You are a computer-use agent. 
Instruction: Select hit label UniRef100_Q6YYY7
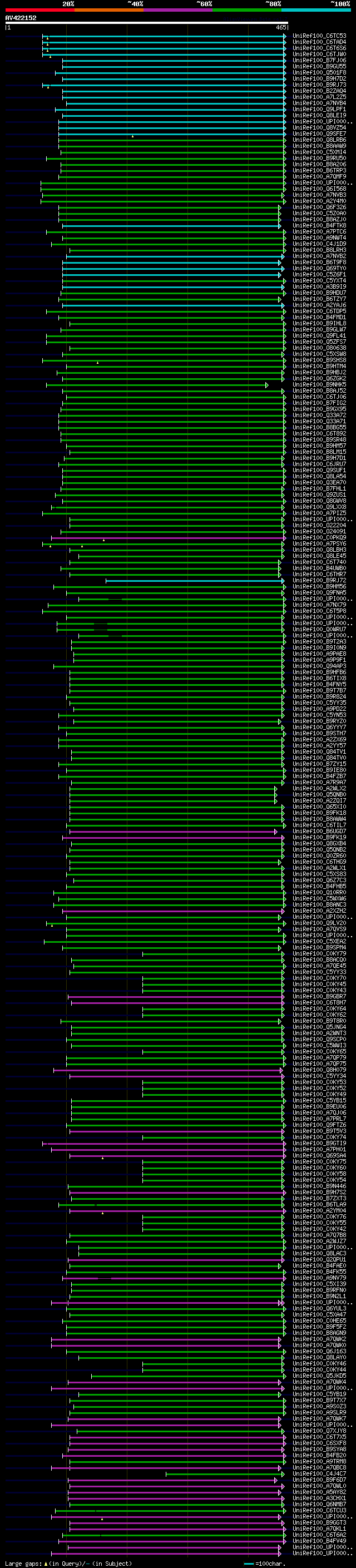319,728
